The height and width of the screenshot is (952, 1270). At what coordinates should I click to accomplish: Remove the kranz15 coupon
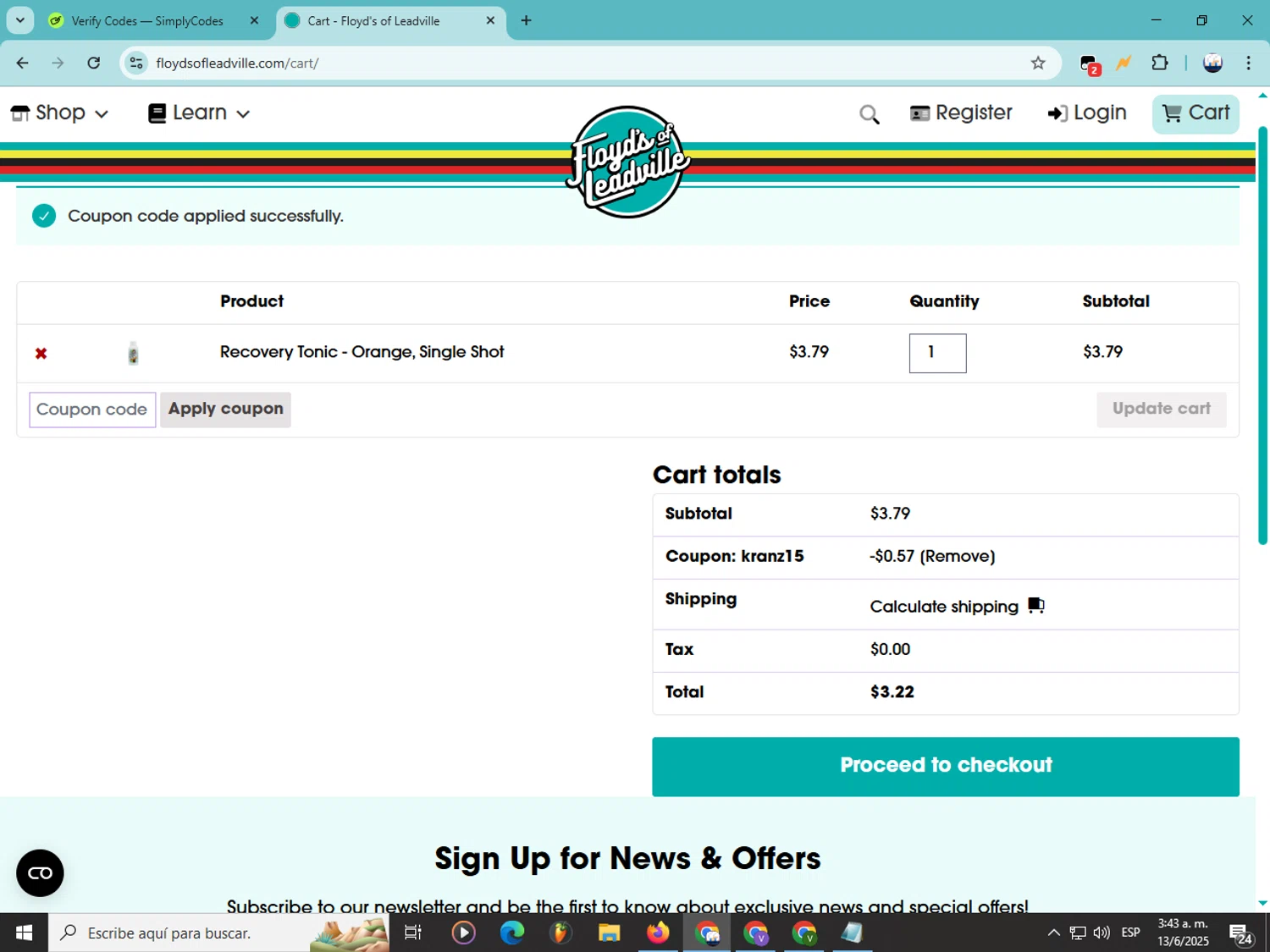[x=958, y=557]
